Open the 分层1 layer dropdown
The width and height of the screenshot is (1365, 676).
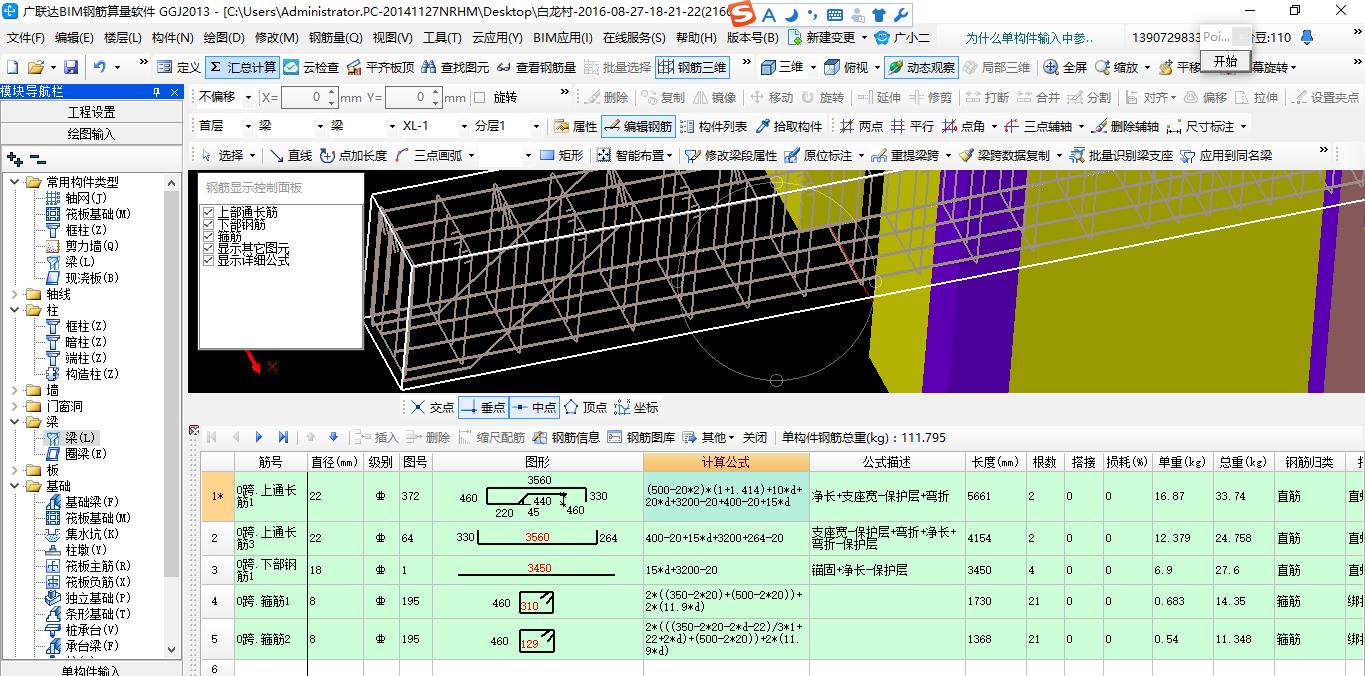tap(536, 126)
